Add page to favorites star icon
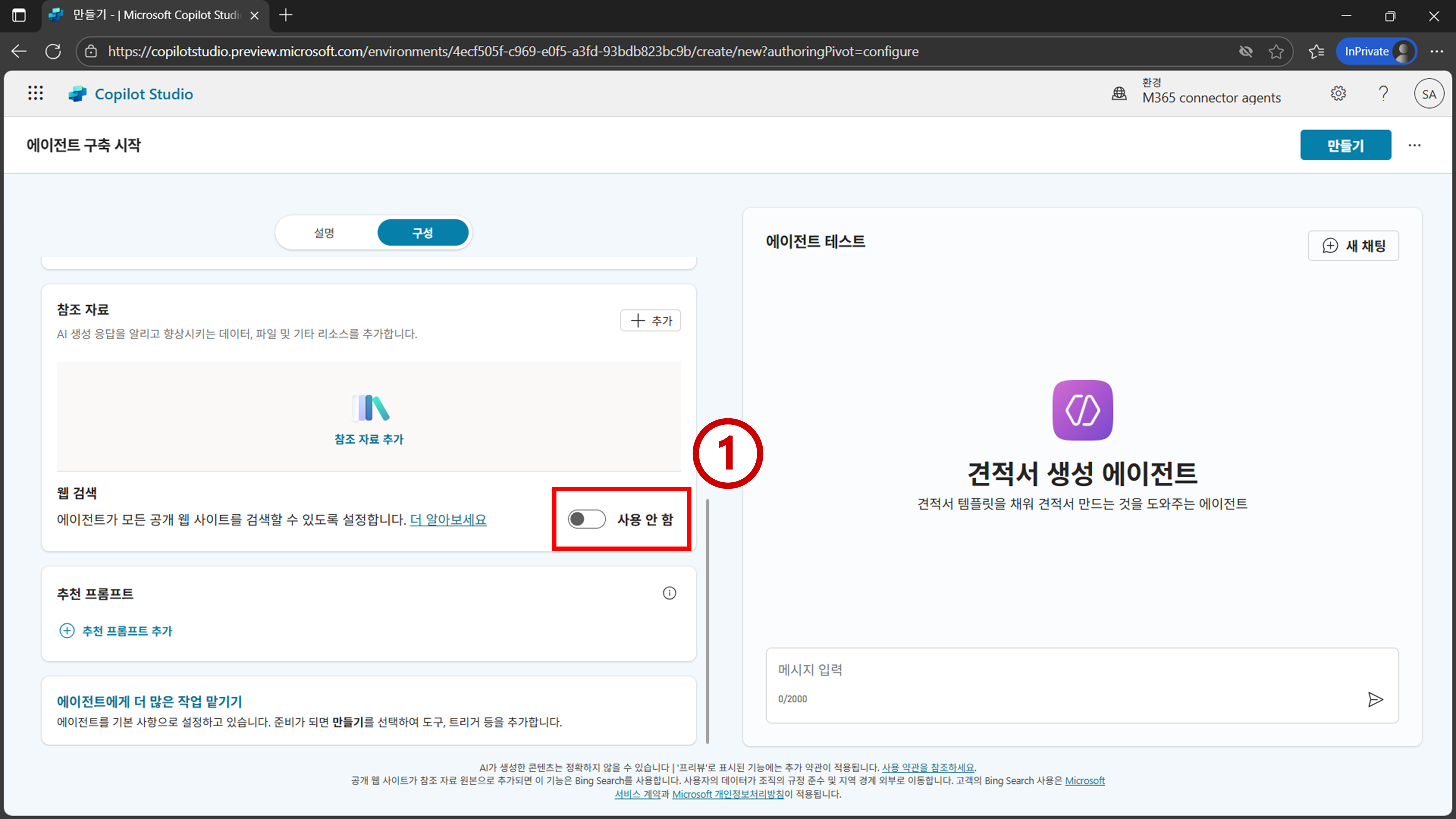Screen dimensions: 1456x819 [x=1276, y=51]
